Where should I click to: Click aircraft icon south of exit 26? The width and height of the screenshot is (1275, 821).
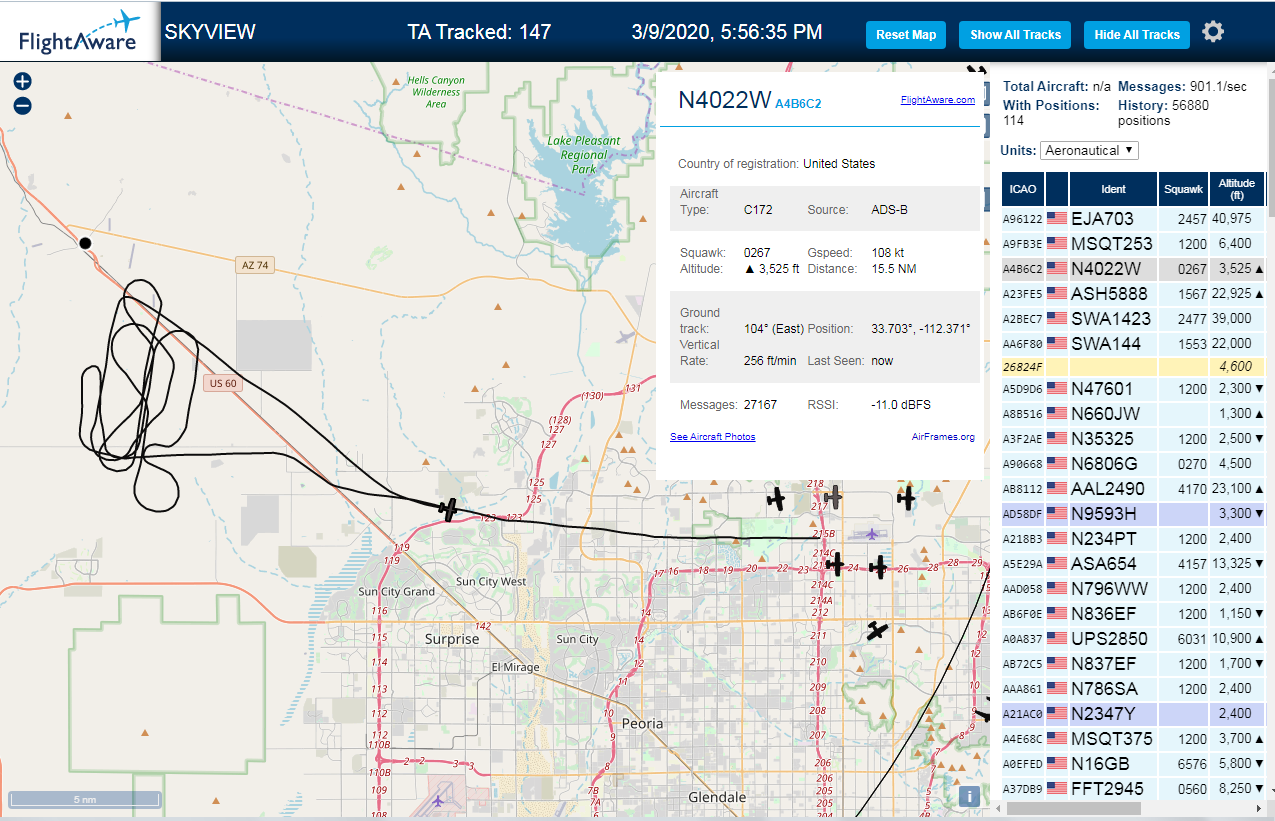pos(877,631)
